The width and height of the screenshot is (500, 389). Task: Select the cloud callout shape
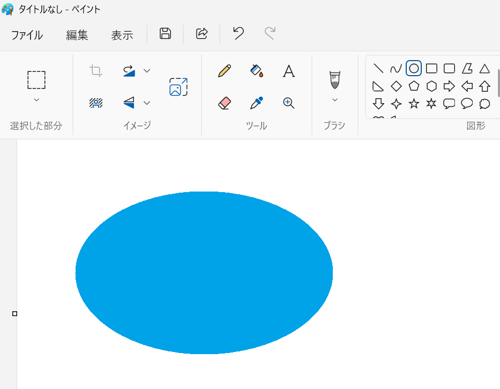click(485, 104)
